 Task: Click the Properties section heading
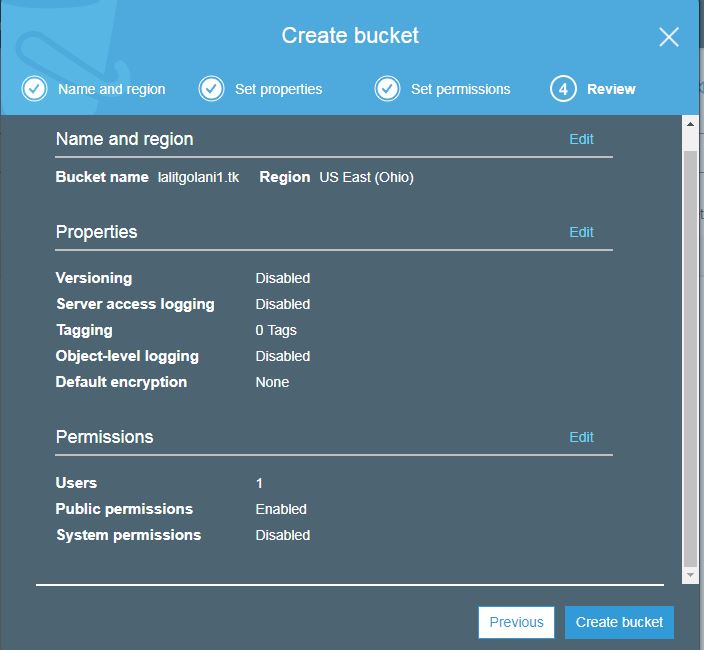click(x=97, y=232)
